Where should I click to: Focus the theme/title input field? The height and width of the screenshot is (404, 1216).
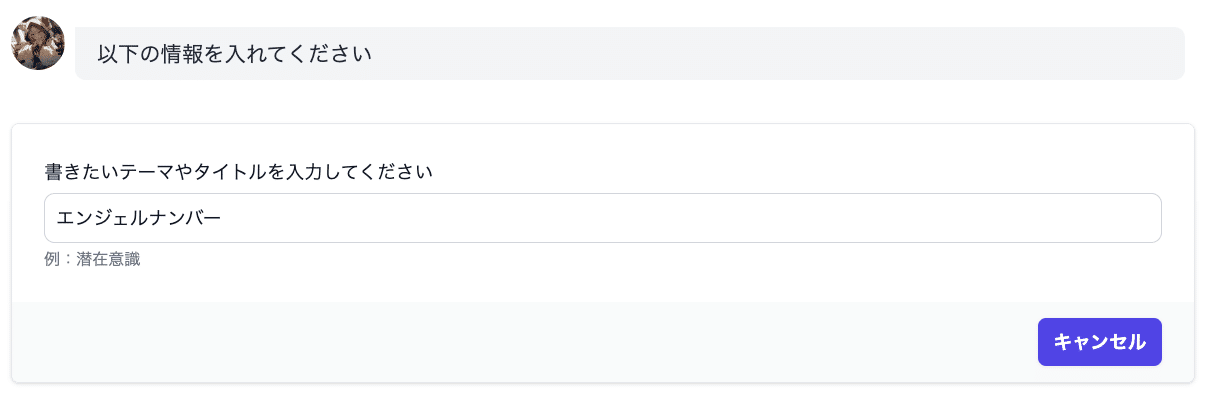603,218
